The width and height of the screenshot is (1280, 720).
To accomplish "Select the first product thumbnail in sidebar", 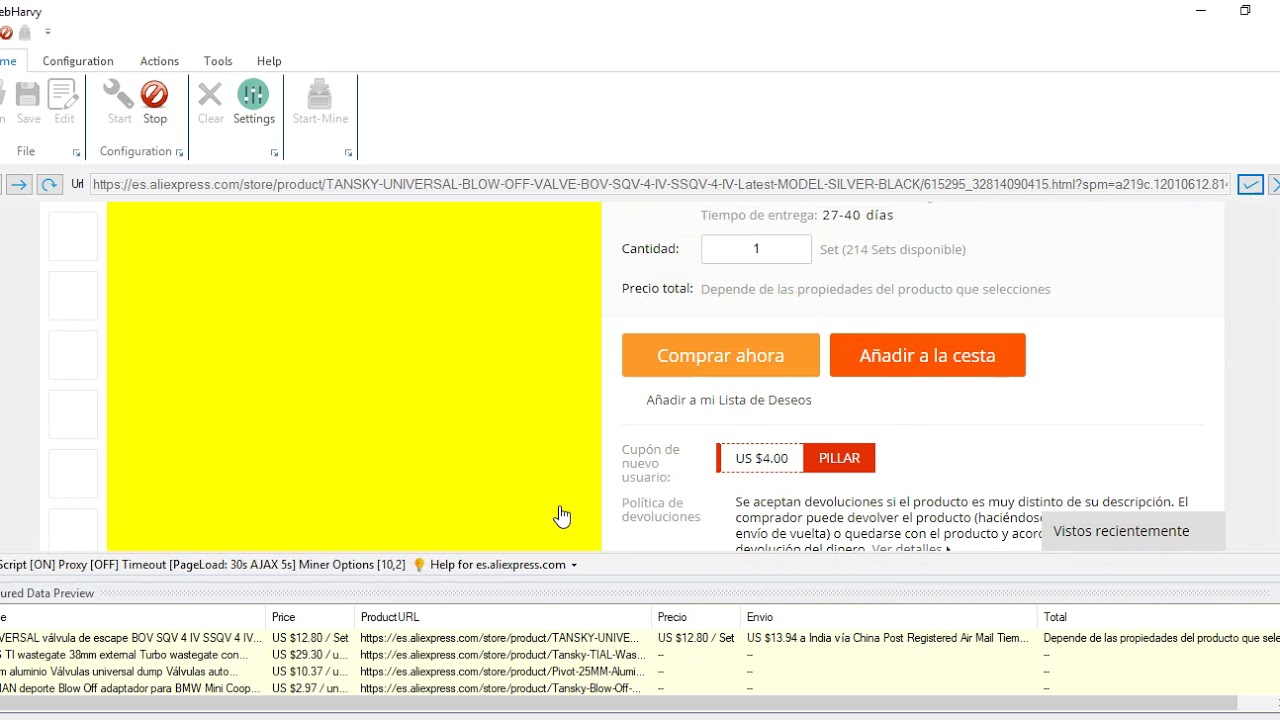I will click(x=73, y=236).
